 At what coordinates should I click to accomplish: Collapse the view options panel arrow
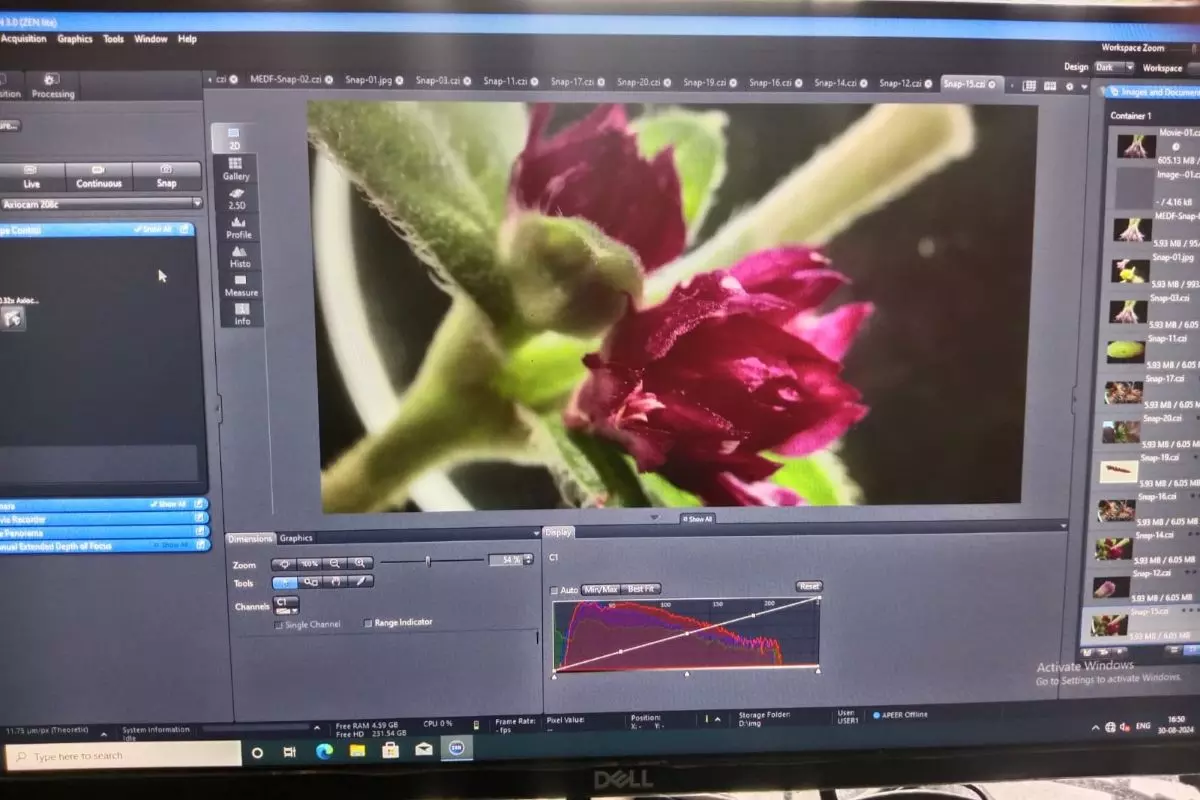tap(655, 518)
